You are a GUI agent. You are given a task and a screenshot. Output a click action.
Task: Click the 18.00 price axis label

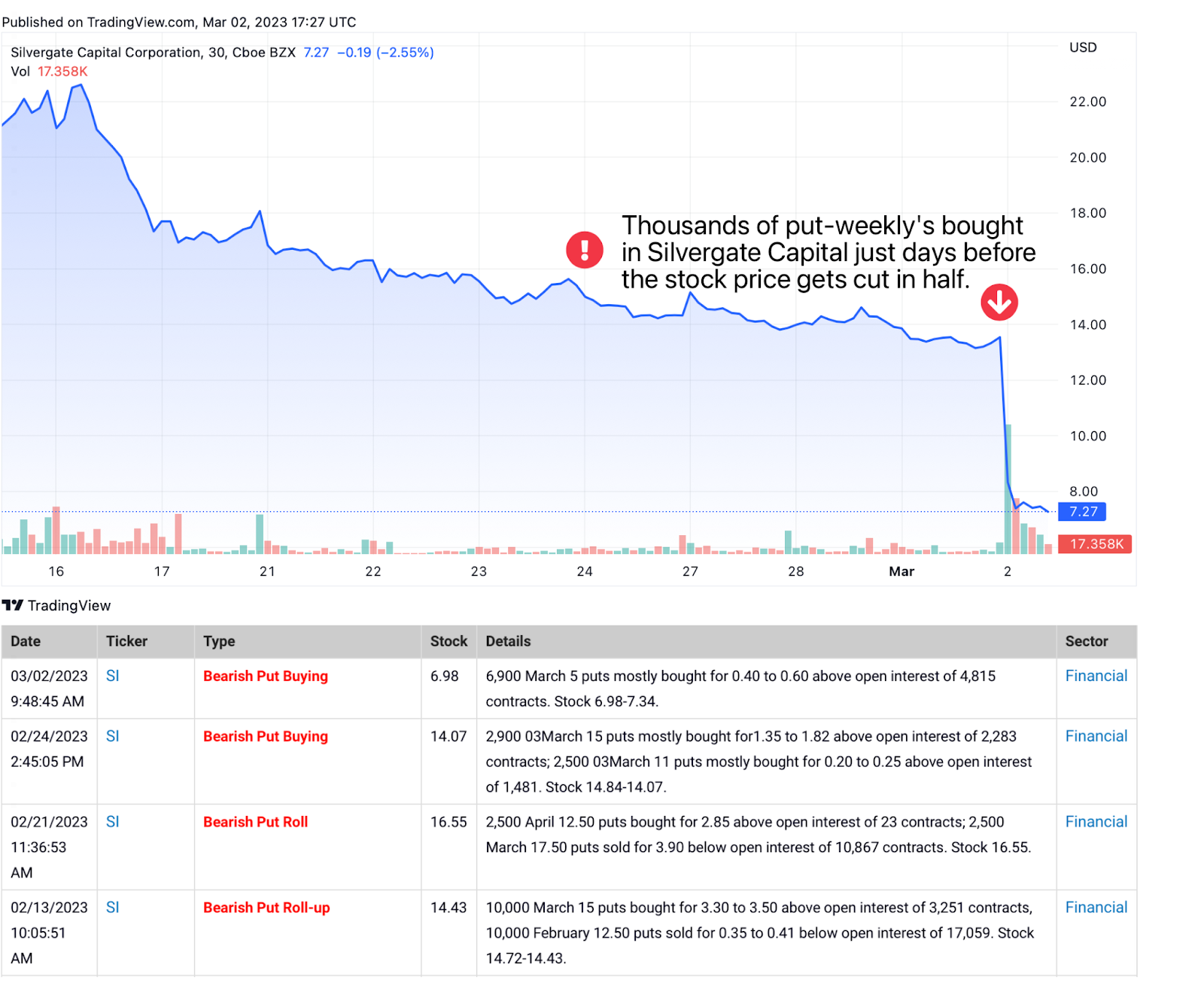click(x=1088, y=213)
